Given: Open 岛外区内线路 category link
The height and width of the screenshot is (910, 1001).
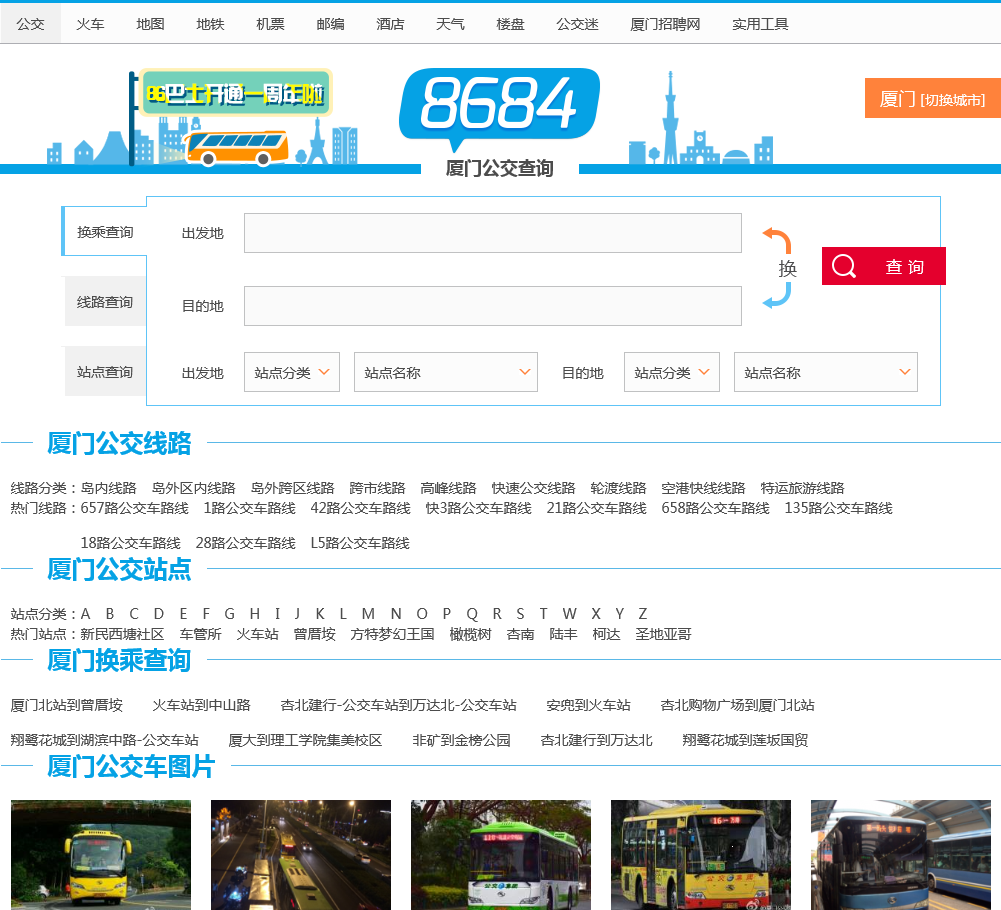Looking at the screenshot, I should pyautogui.click(x=193, y=488).
